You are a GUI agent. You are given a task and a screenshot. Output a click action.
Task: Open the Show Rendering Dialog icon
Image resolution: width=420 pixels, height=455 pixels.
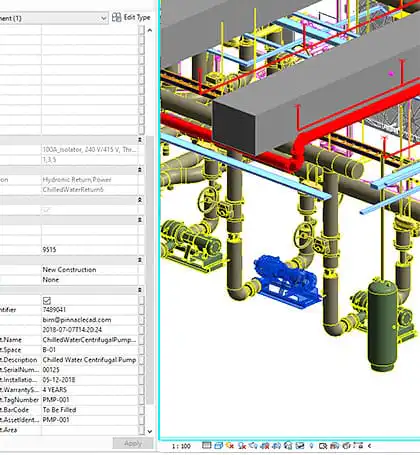click(253, 446)
